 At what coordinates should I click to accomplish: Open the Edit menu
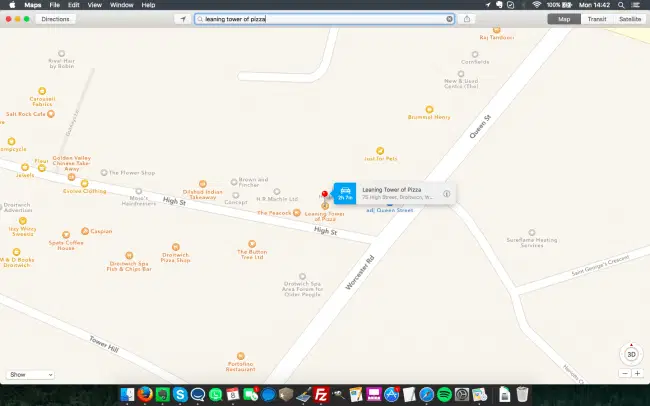[74, 5]
